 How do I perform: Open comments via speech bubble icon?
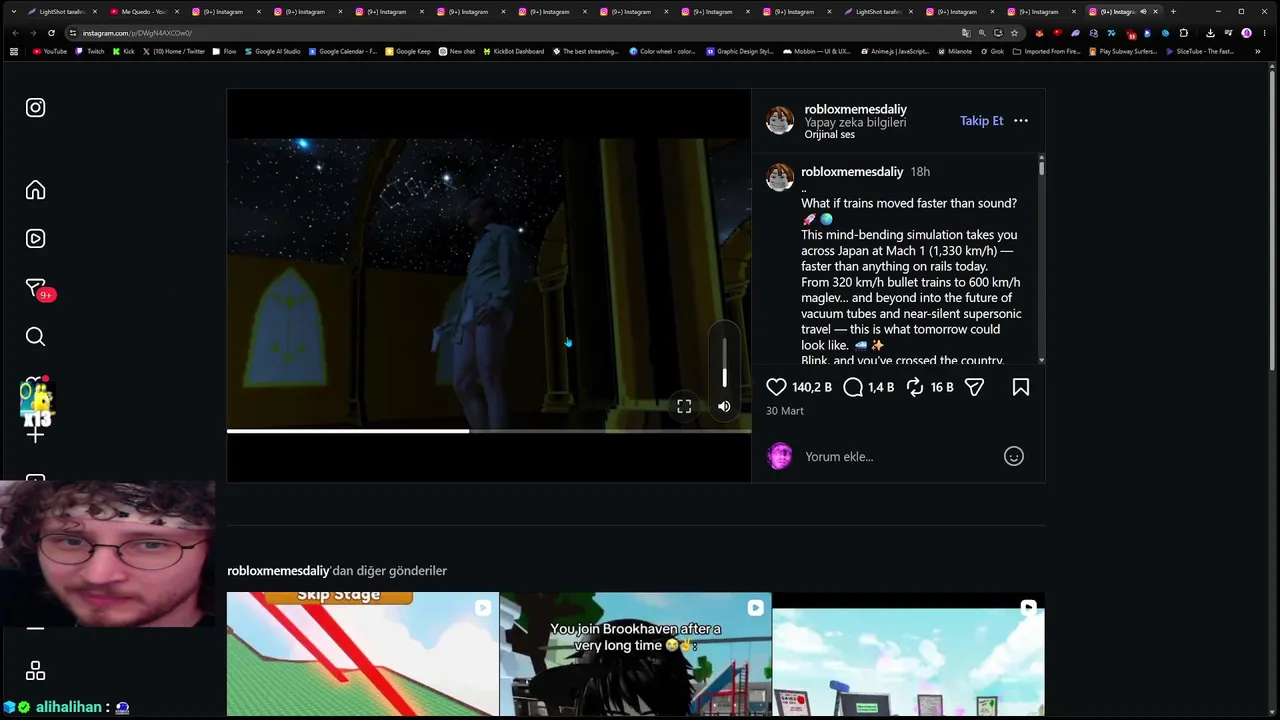coord(853,387)
